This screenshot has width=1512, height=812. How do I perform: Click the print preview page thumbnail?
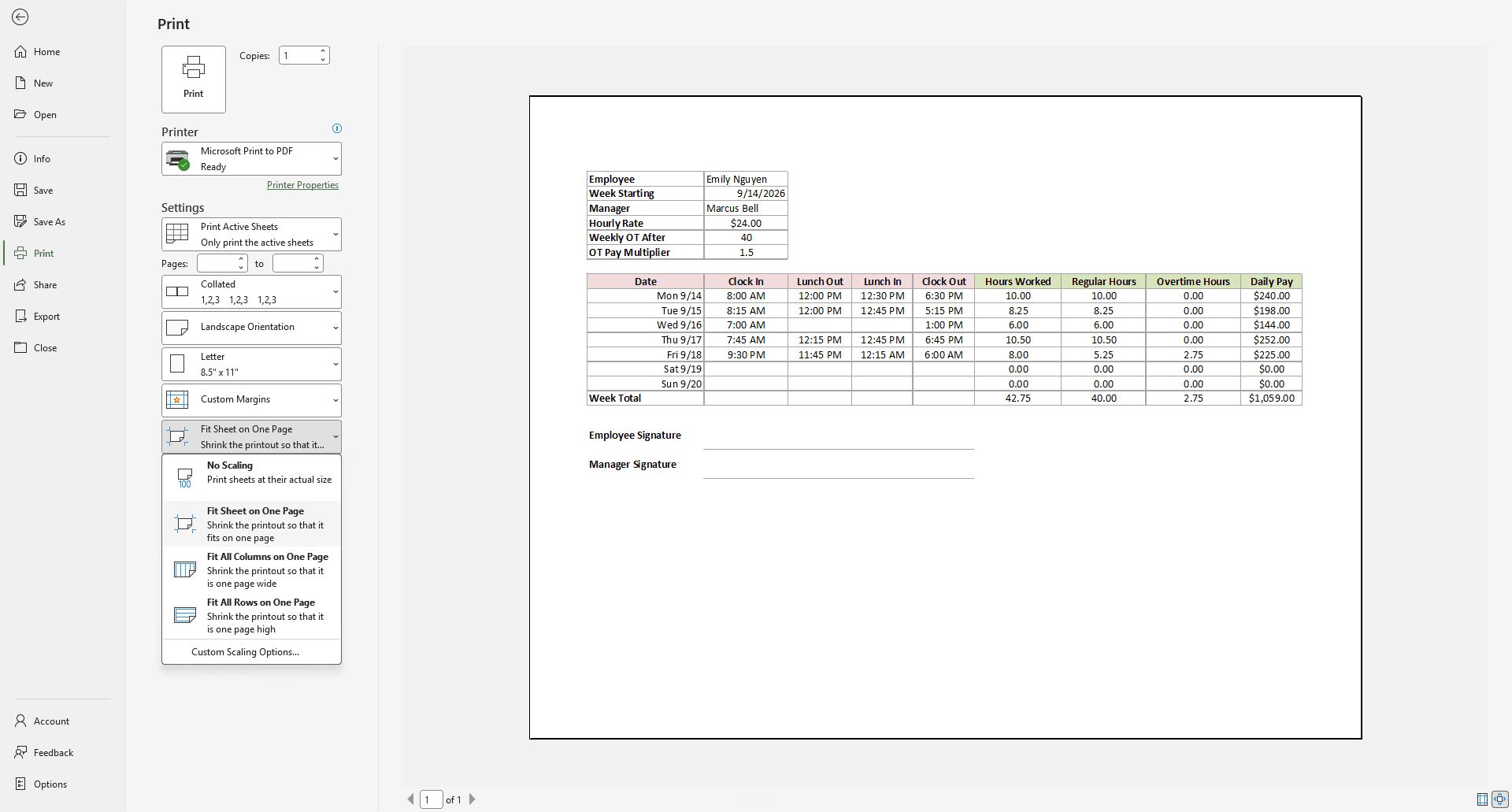point(945,417)
